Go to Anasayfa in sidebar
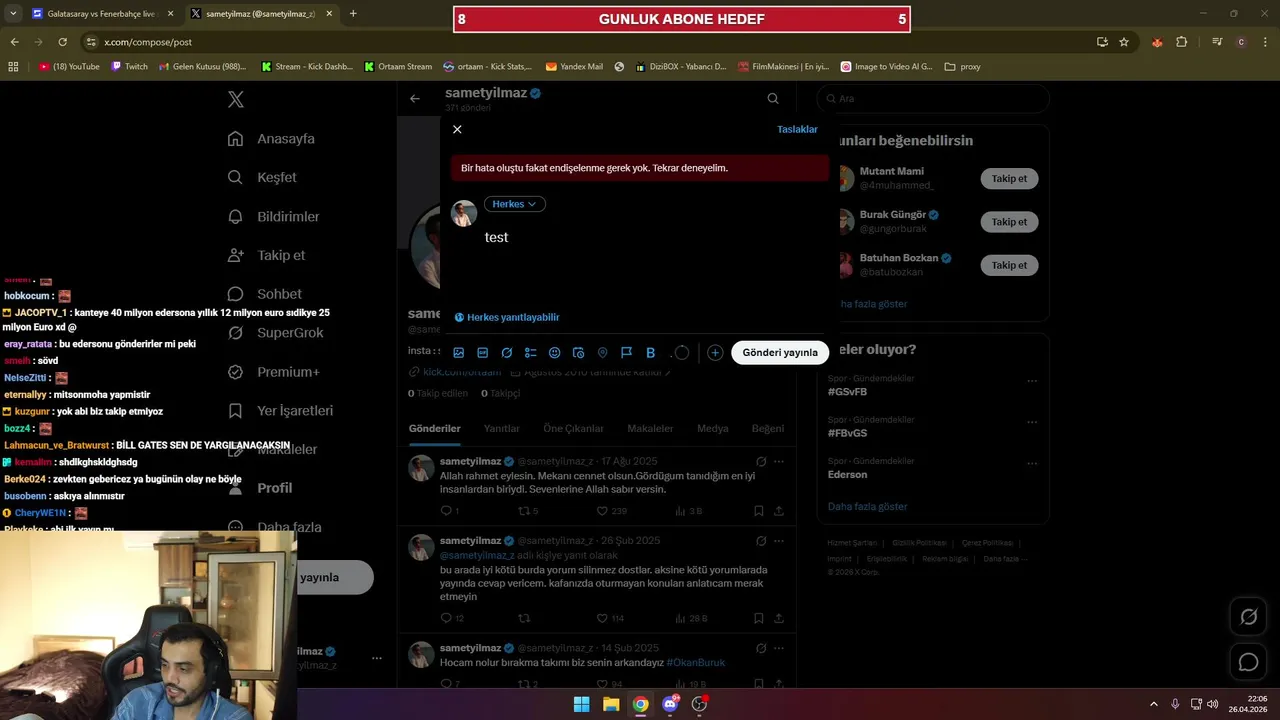The image size is (1280, 720). pyautogui.click(x=272, y=139)
